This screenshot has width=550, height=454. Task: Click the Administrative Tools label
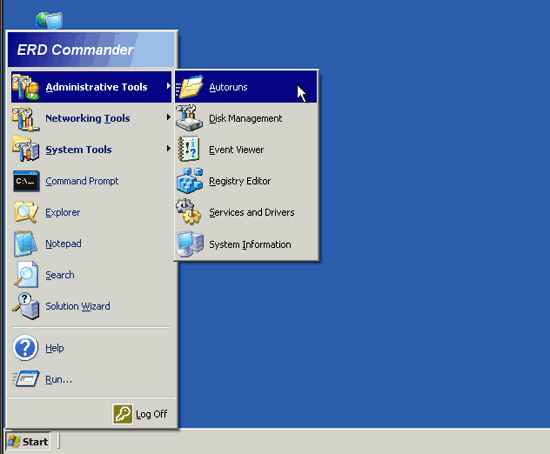tap(96, 87)
